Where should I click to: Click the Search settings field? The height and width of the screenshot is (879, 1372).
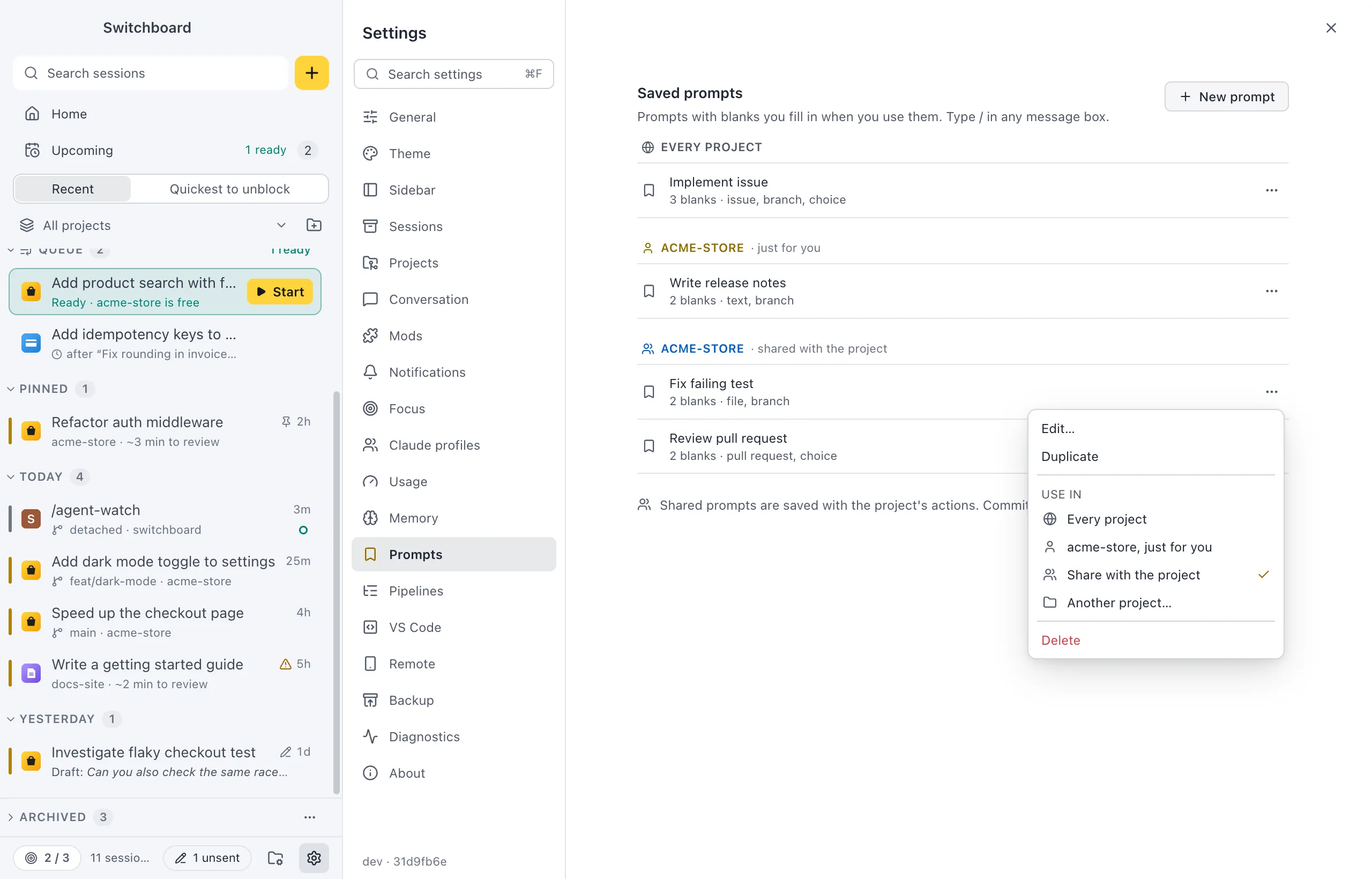pyautogui.click(x=454, y=74)
